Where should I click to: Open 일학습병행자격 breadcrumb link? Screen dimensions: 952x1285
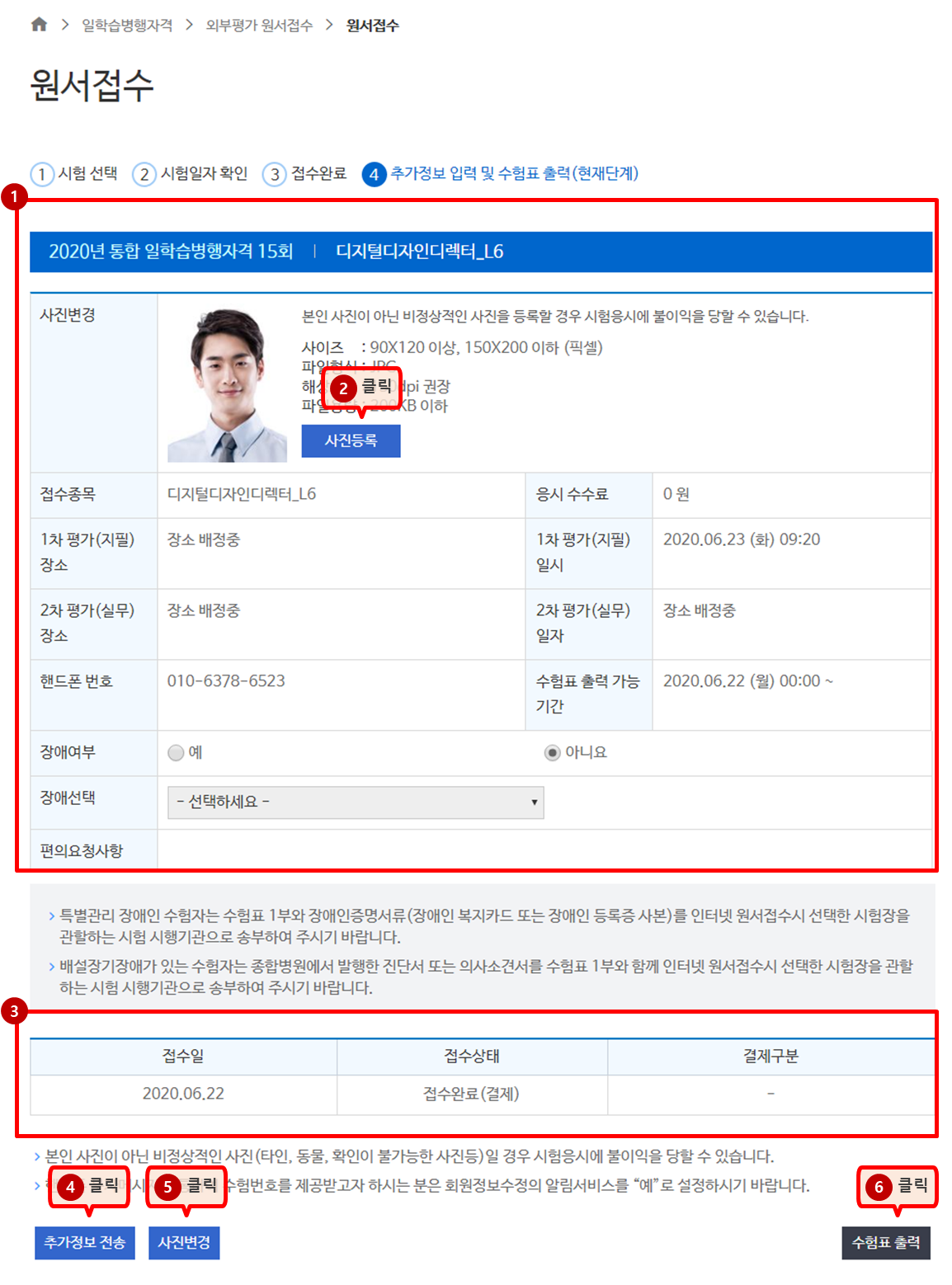coord(127,26)
